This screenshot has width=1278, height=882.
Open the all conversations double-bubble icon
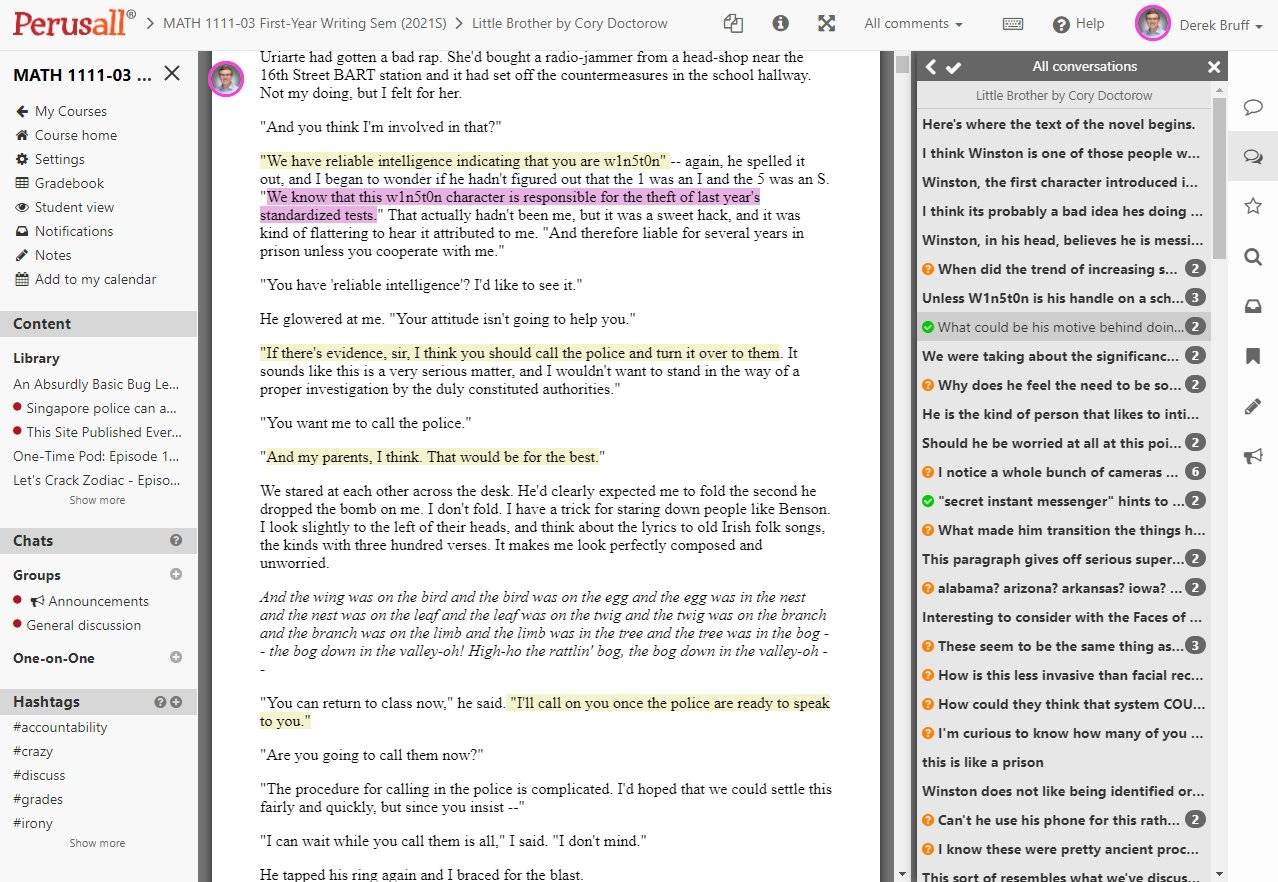tap(1252, 157)
